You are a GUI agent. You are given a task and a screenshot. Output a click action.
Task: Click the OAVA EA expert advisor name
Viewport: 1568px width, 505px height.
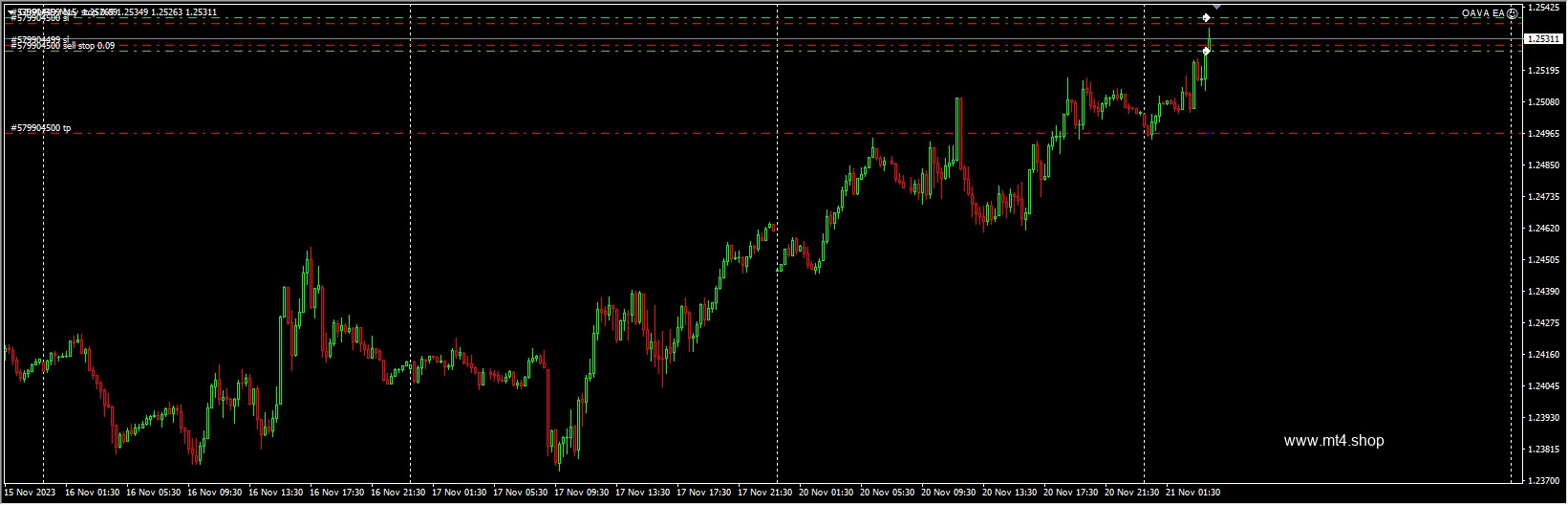tap(1483, 13)
